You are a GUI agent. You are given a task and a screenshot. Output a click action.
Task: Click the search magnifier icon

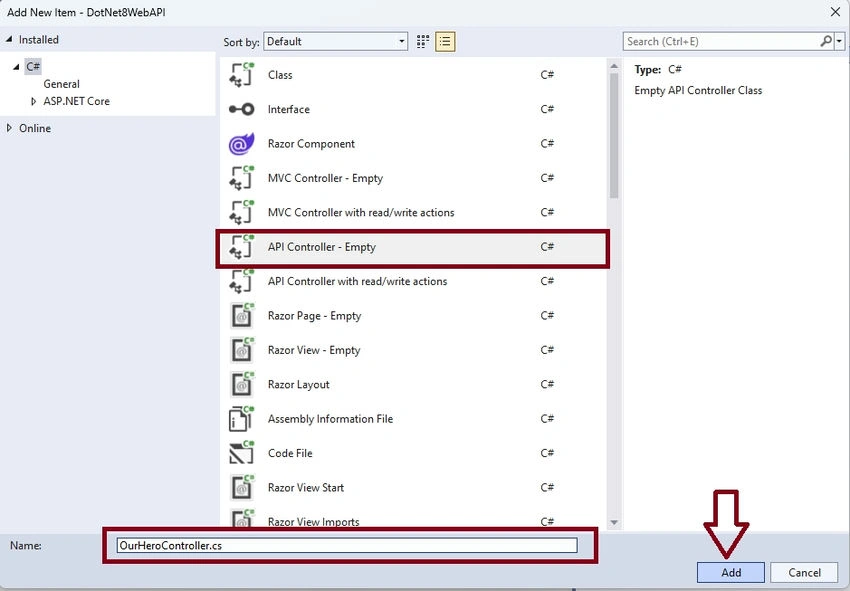pyautogui.click(x=826, y=41)
